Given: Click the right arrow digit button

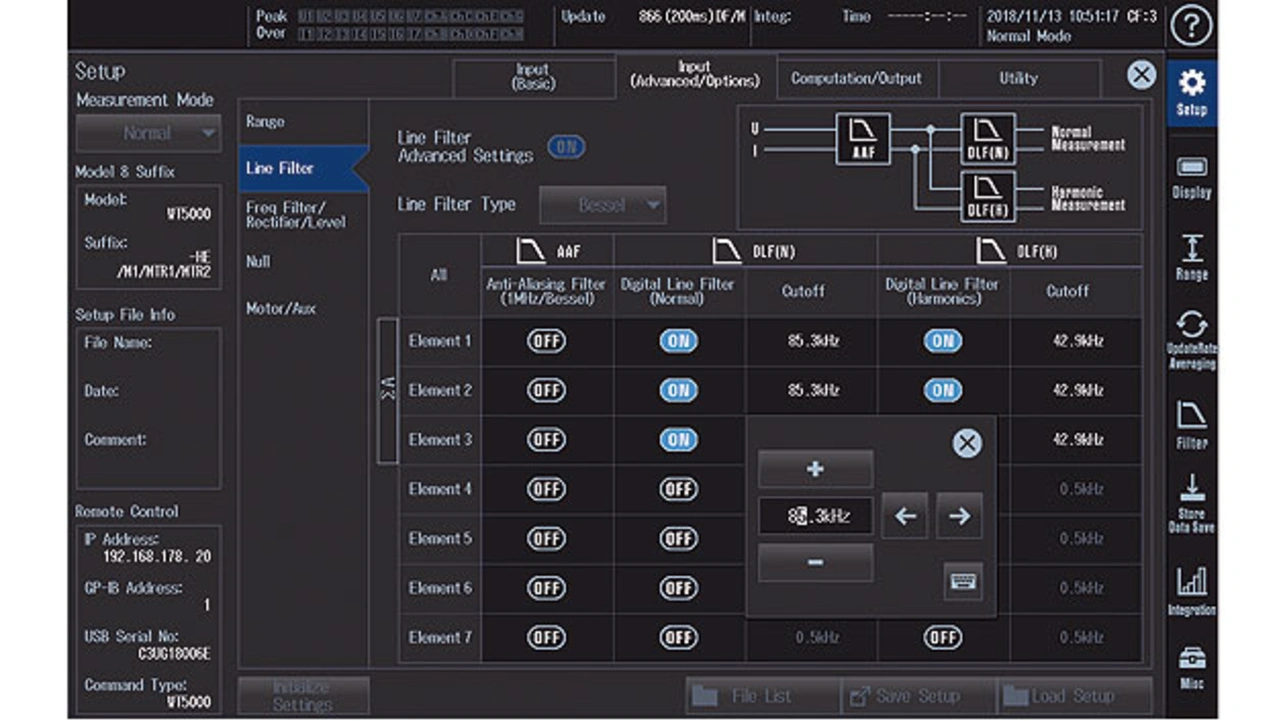Looking at the screenshot, I should pos(959,516).
